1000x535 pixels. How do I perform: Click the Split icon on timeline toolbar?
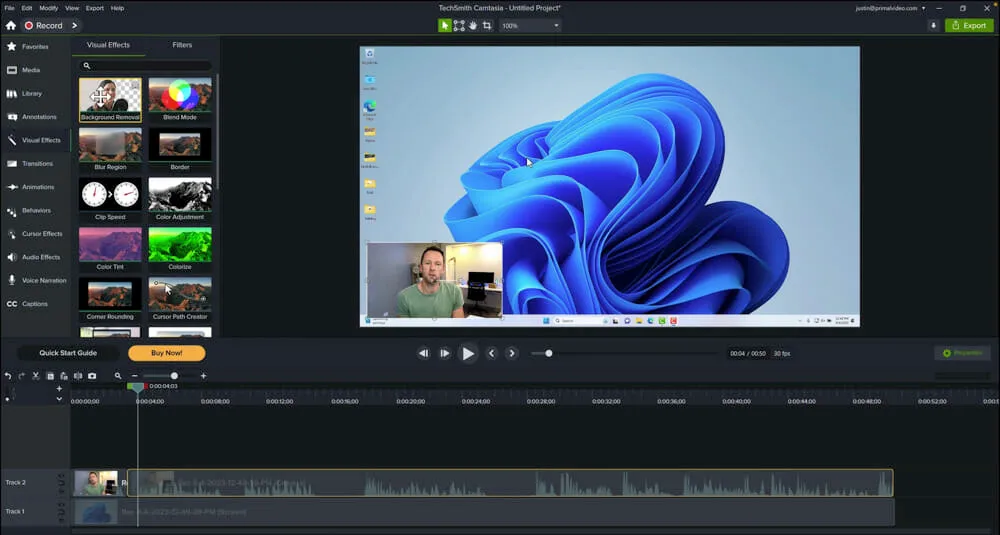(78, 376)
